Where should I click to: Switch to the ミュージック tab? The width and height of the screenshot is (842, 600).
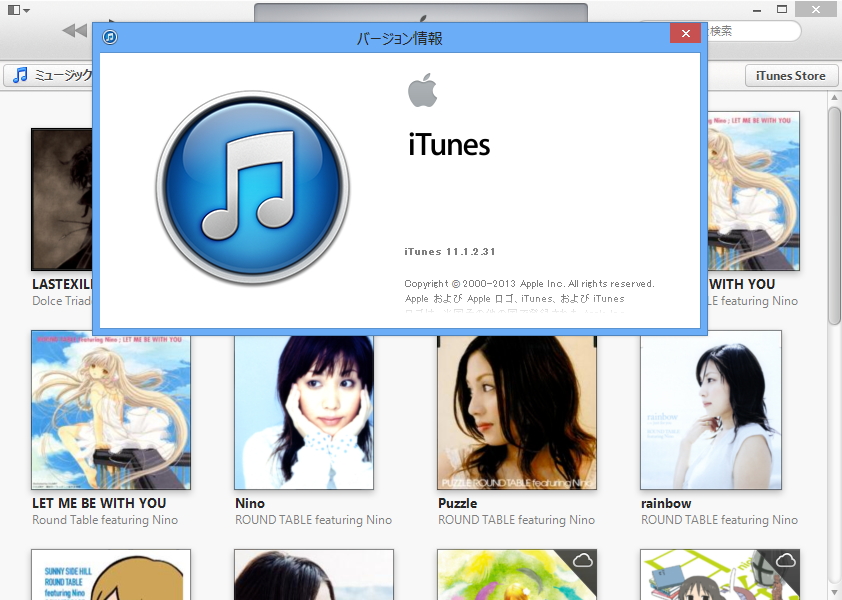(62, 75)
